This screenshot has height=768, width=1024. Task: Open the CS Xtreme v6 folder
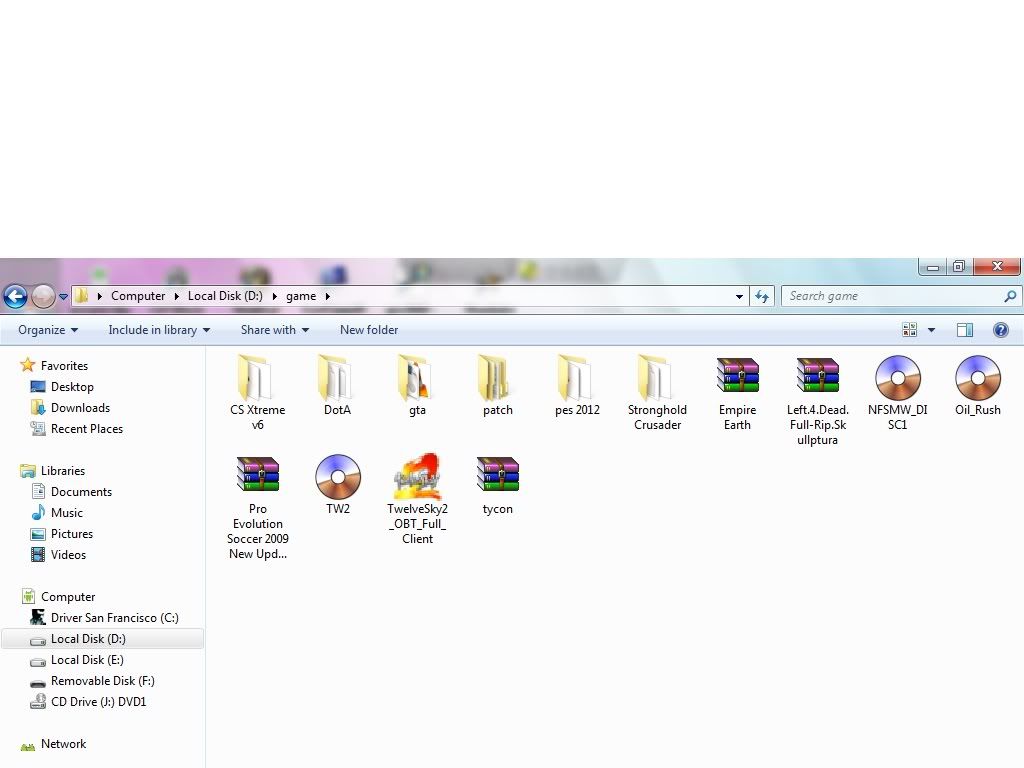pyautogui.click(x=257, y=392)
